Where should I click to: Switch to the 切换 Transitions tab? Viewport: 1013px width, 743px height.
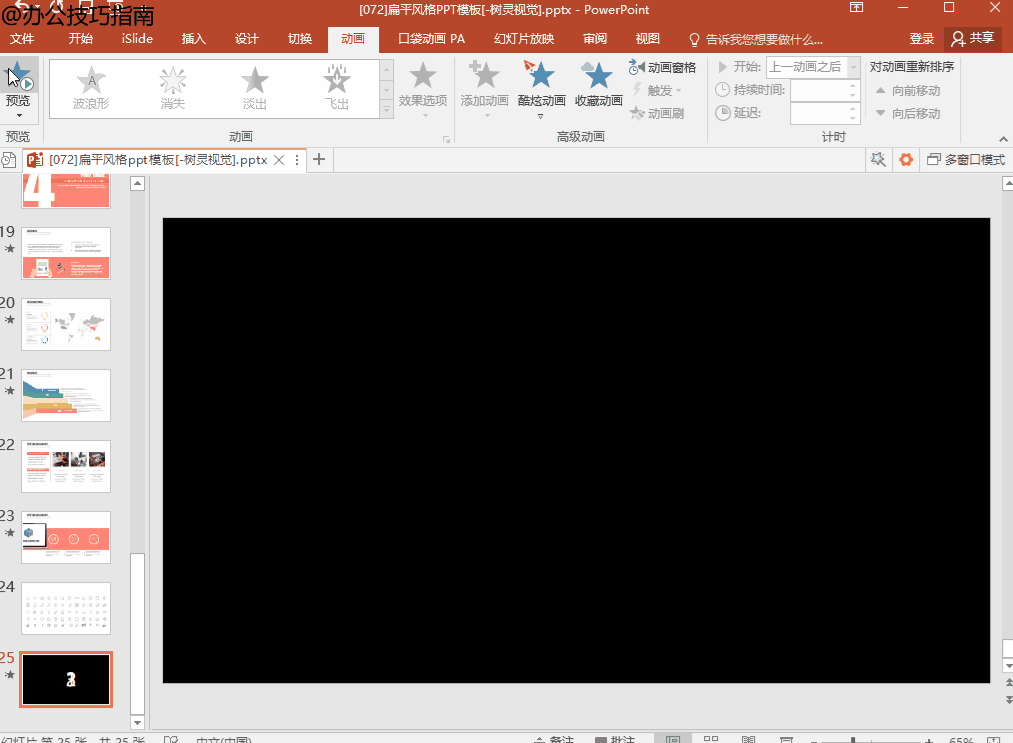click(x=300, y=39)
